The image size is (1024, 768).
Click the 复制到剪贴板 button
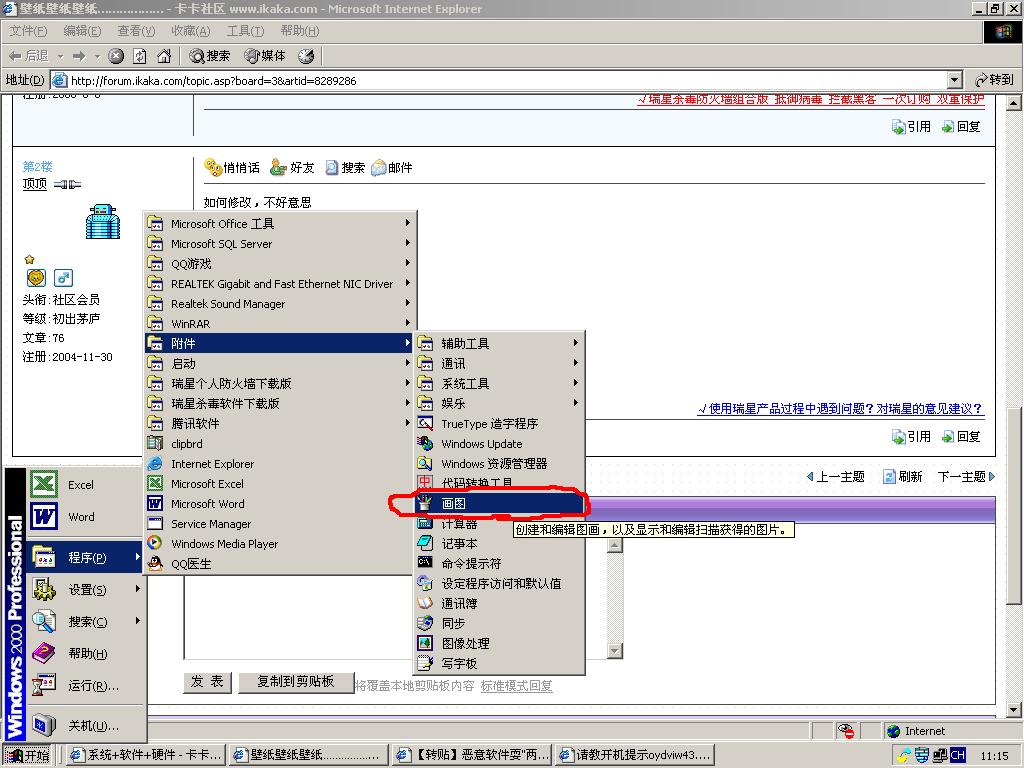click(x=296, y=682)
